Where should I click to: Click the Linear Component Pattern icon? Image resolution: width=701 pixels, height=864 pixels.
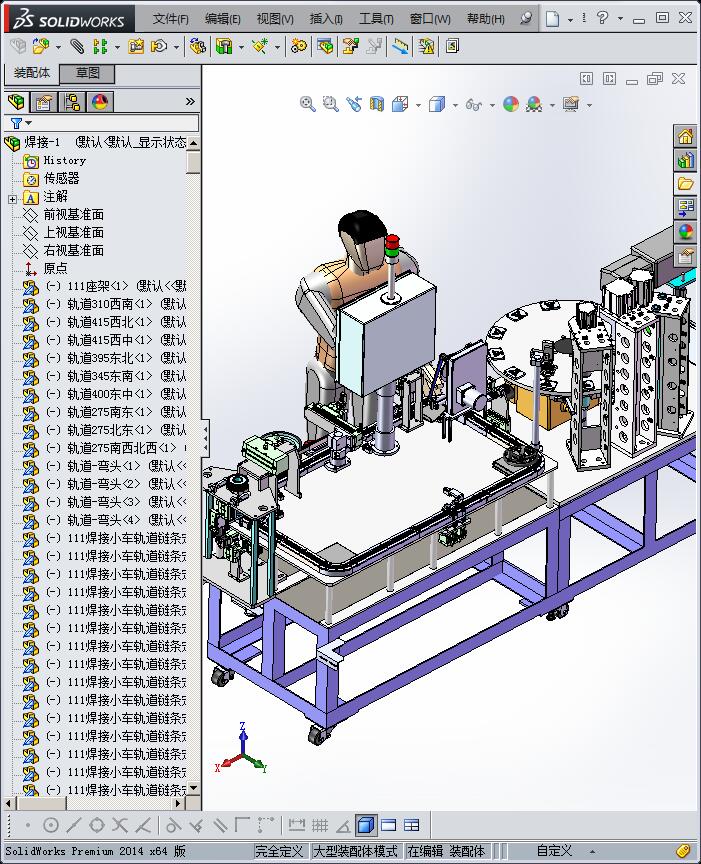tap(100, 46)
